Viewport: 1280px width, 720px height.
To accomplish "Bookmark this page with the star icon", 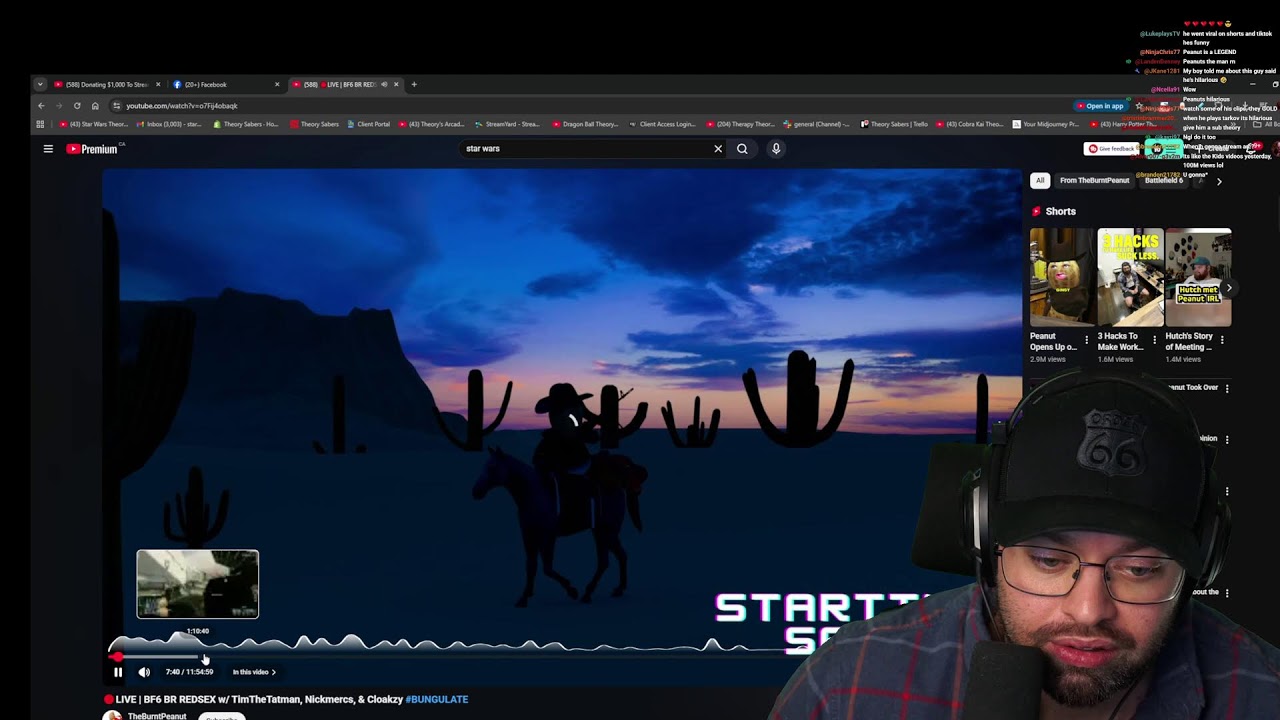I will pyautogui.click(x=1139, y=106).
